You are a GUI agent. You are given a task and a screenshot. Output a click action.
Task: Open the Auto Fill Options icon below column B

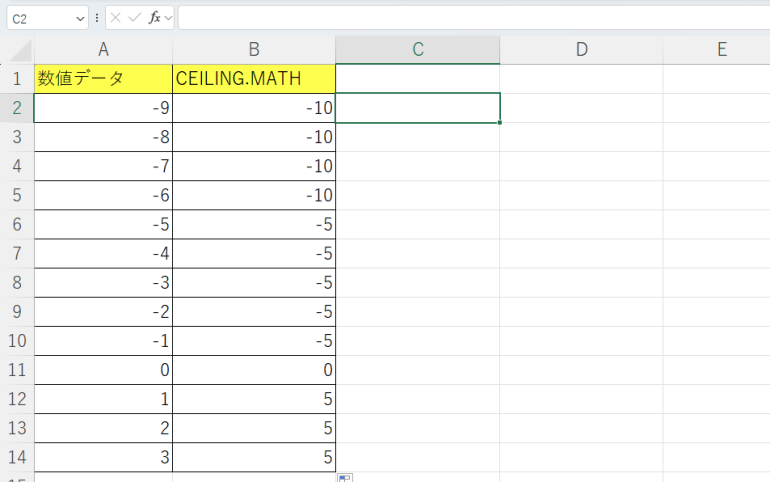click(x=344, y=478)
